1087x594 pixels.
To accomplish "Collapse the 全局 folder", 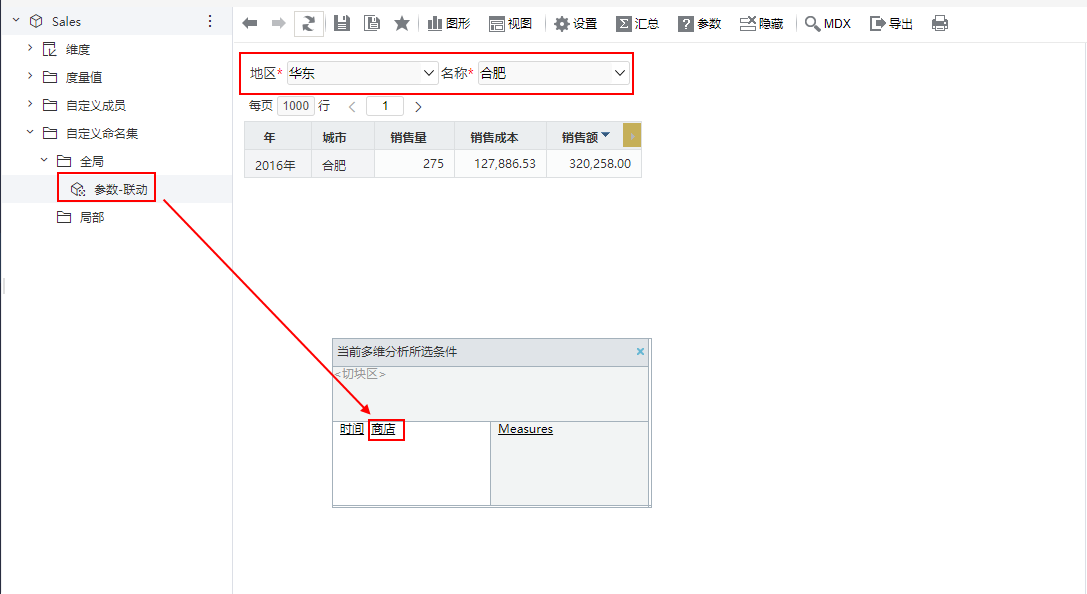I will (x=44, y=160).
